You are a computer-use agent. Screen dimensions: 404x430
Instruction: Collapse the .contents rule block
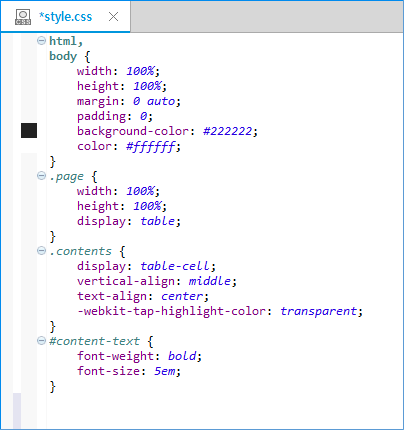[41, 251]
